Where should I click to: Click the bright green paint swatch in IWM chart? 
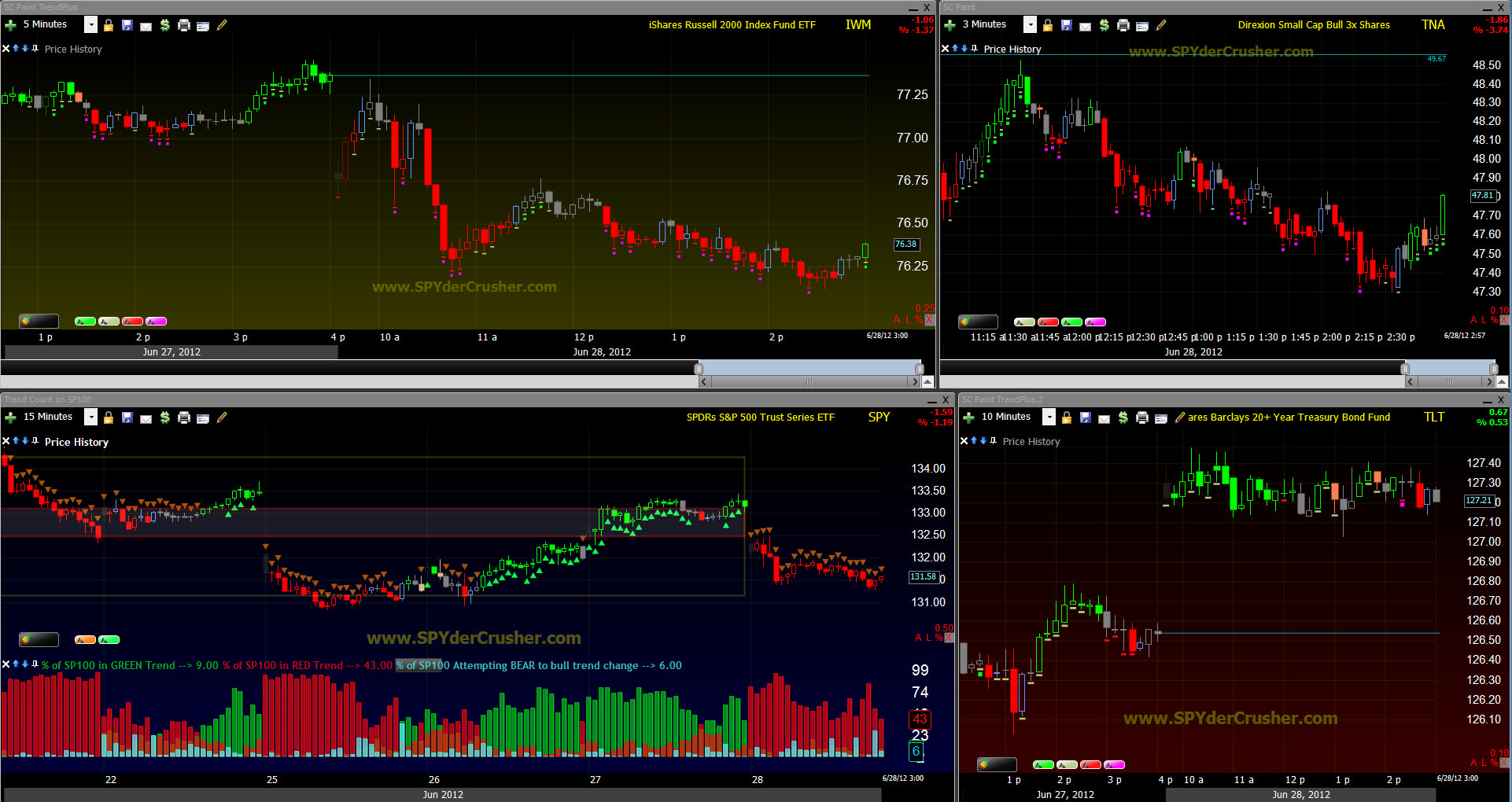tap(85, 321)
